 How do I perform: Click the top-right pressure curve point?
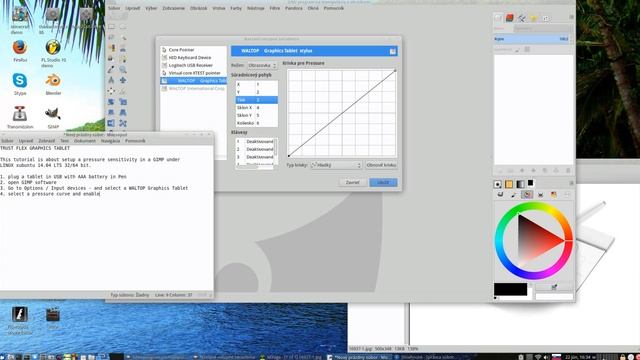coord(395,71)
